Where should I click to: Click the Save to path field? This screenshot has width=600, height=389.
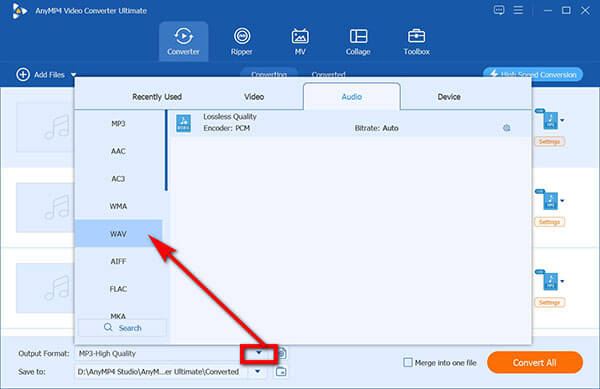pos(161,371)
